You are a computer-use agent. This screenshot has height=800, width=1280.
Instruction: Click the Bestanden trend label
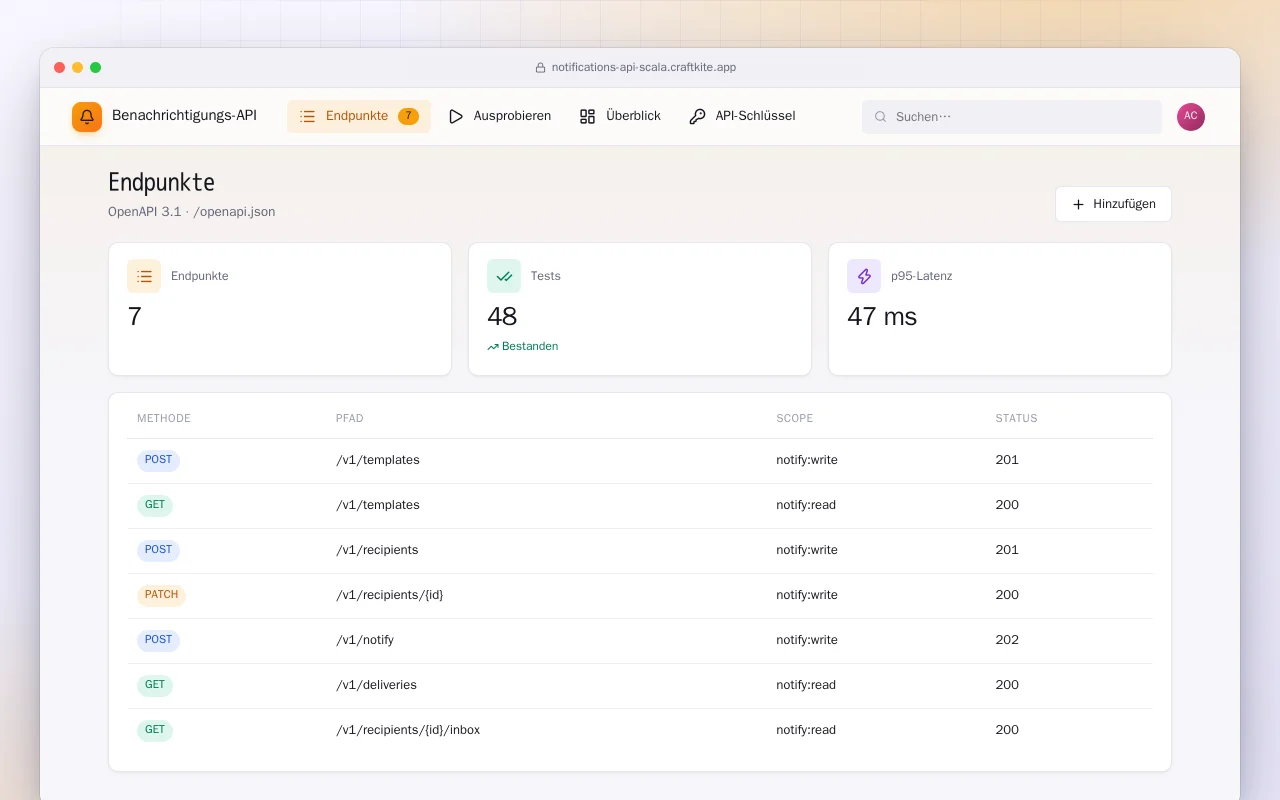[523, 346]
